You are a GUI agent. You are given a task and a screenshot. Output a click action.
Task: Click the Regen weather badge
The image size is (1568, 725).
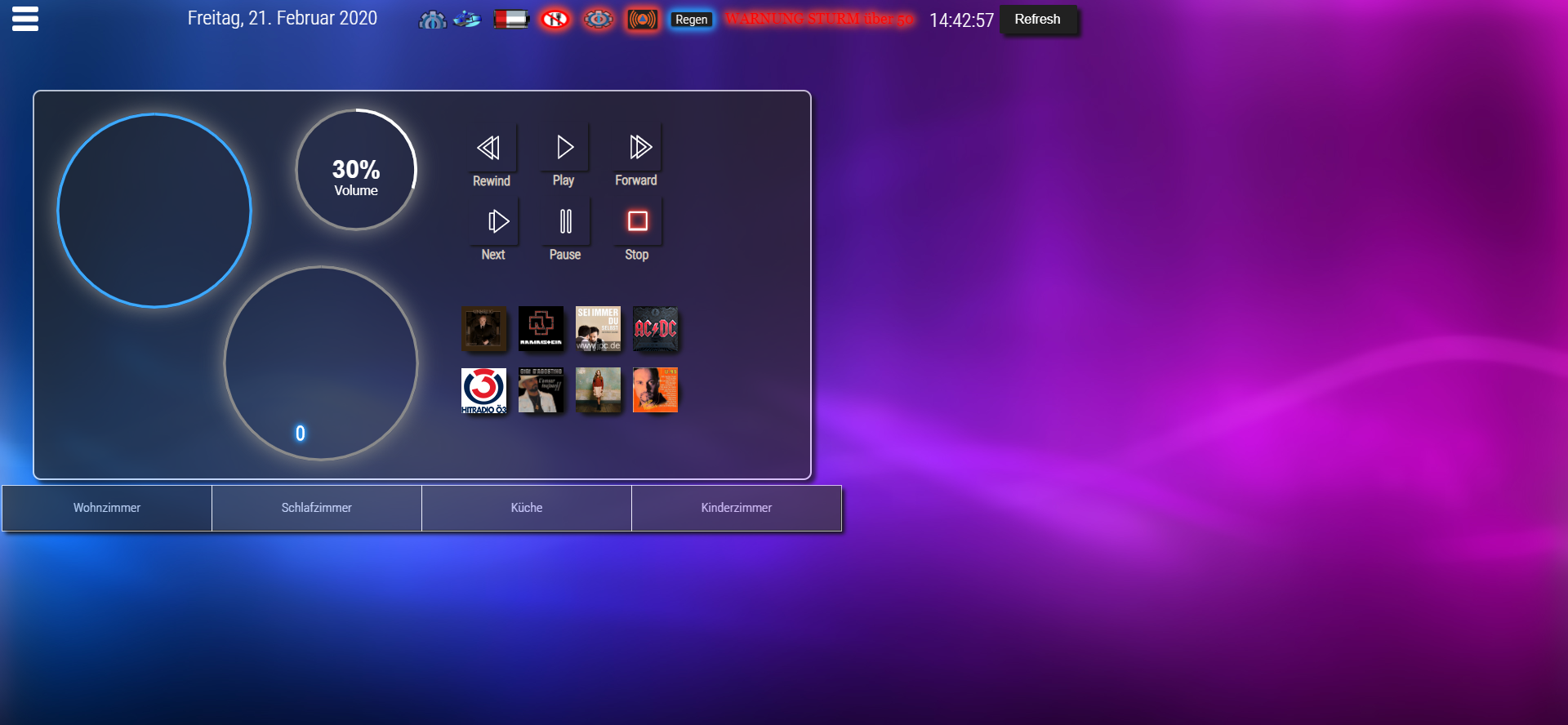[691, 20]
